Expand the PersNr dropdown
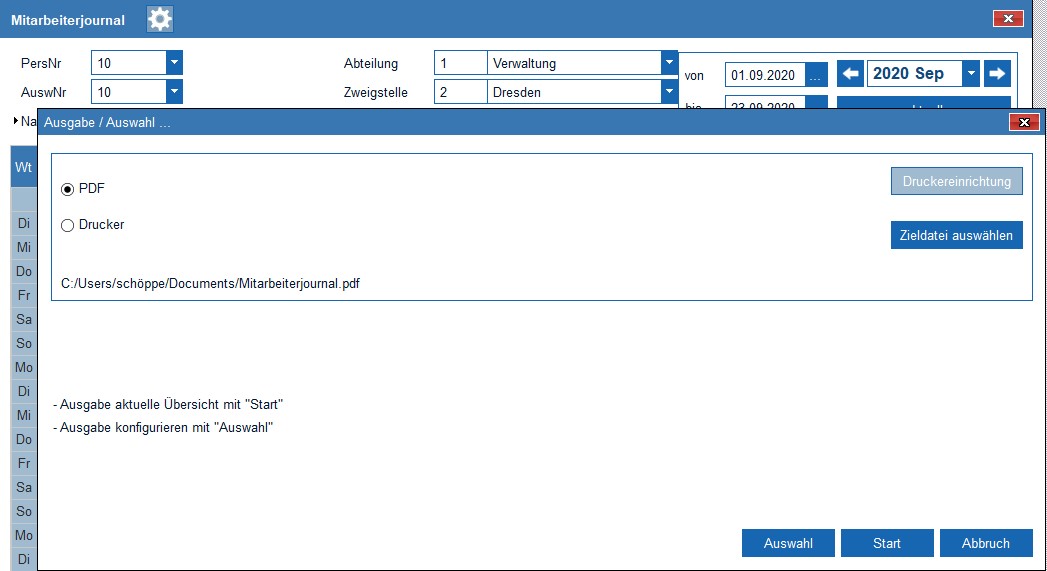 pos(174,63)
